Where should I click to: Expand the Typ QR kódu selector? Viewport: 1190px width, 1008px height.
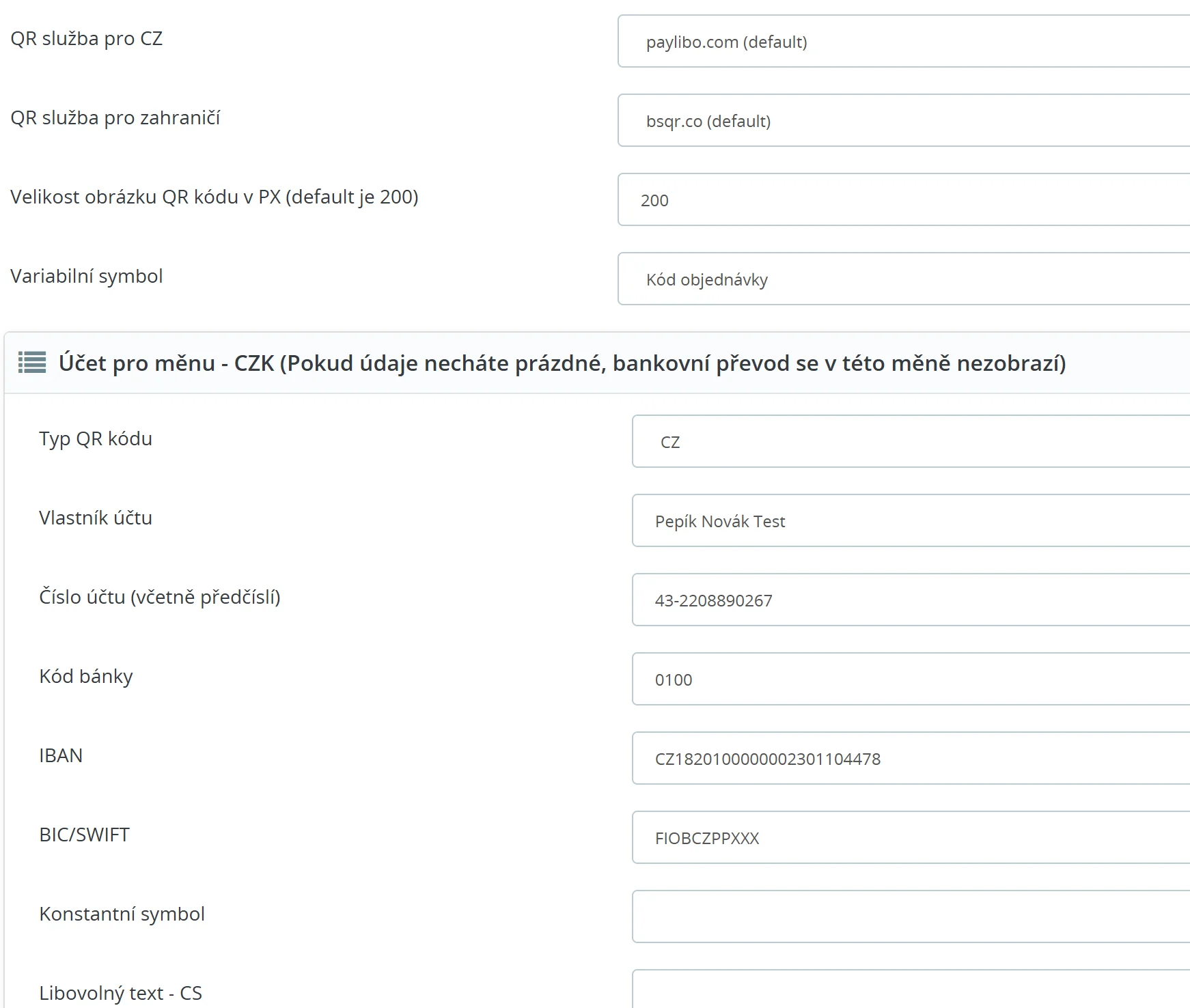pos(910,442)
